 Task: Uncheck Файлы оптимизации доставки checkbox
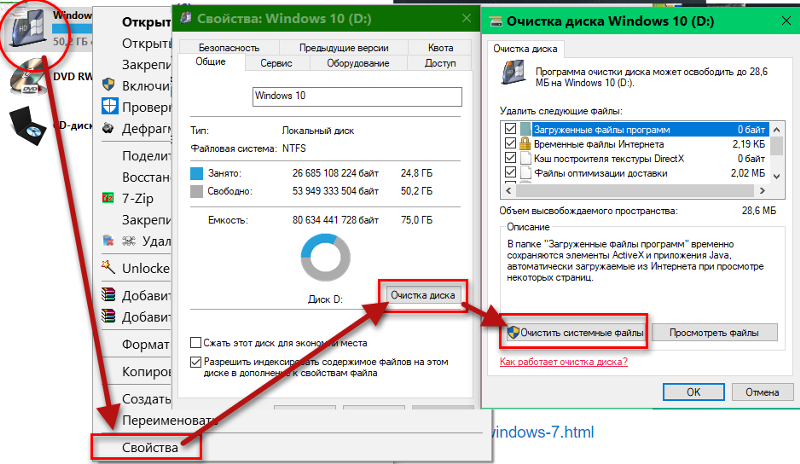point(510,173)
